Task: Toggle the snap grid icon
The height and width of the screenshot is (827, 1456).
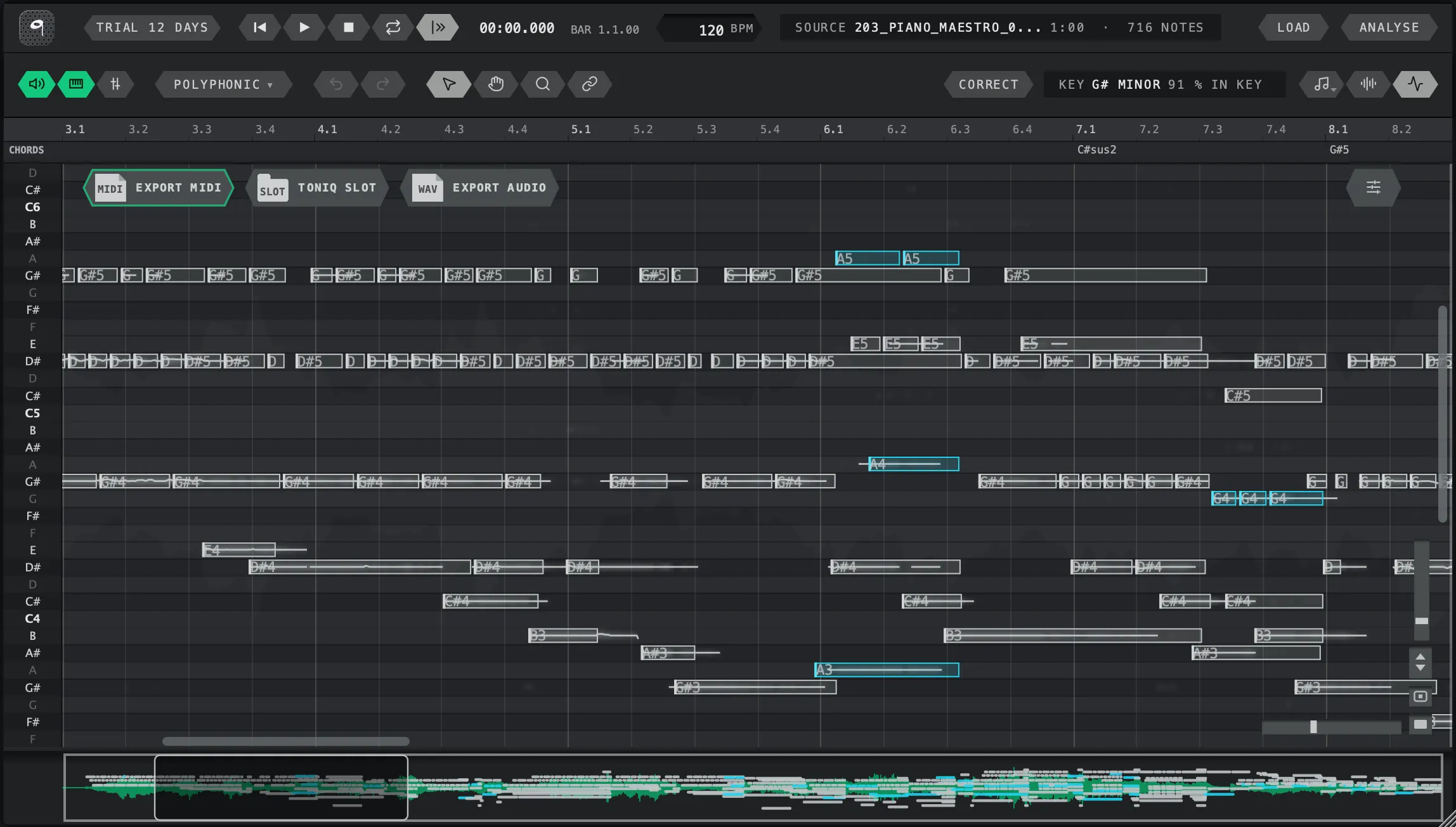Action: [x=115, y=84]
